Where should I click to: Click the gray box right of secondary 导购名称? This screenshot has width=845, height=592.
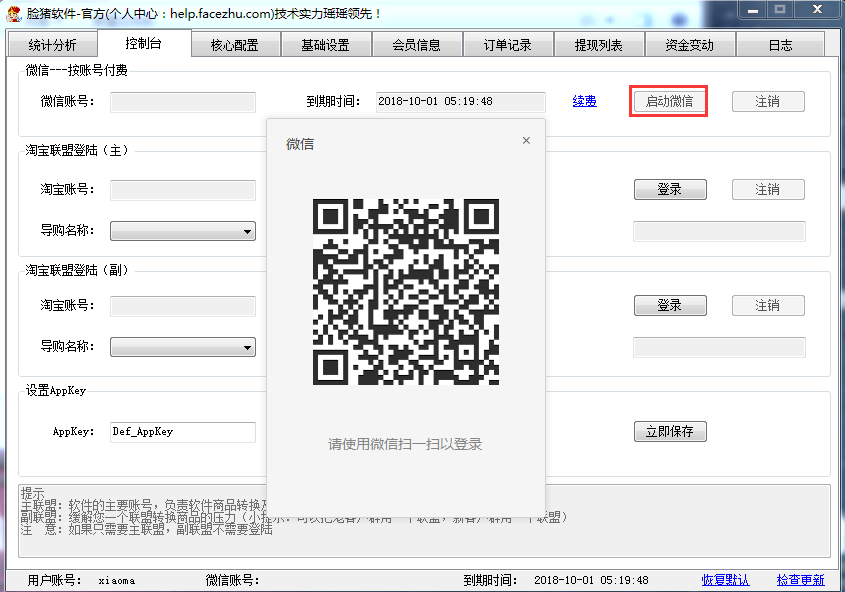coord(719,347)
